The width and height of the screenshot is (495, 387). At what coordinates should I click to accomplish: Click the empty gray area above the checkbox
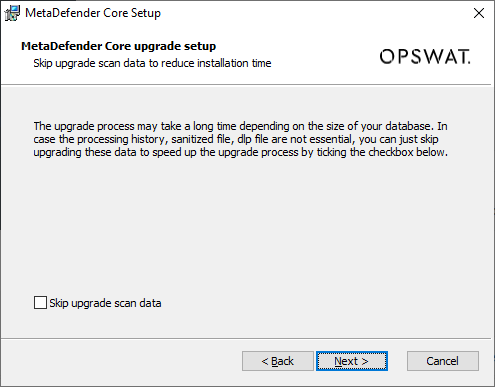click(247, 227)
